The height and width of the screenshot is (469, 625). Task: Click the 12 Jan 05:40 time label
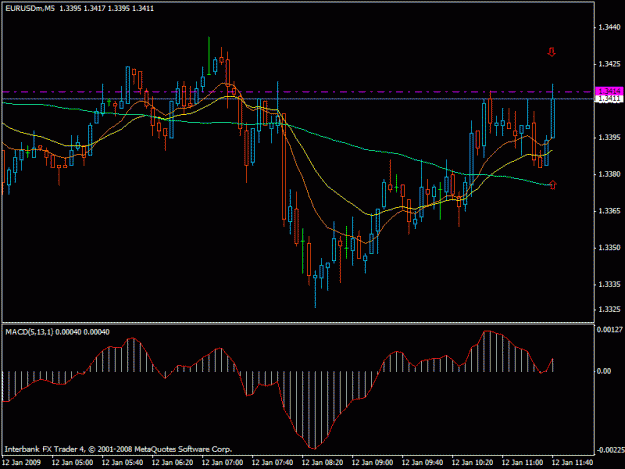(122, 462)
